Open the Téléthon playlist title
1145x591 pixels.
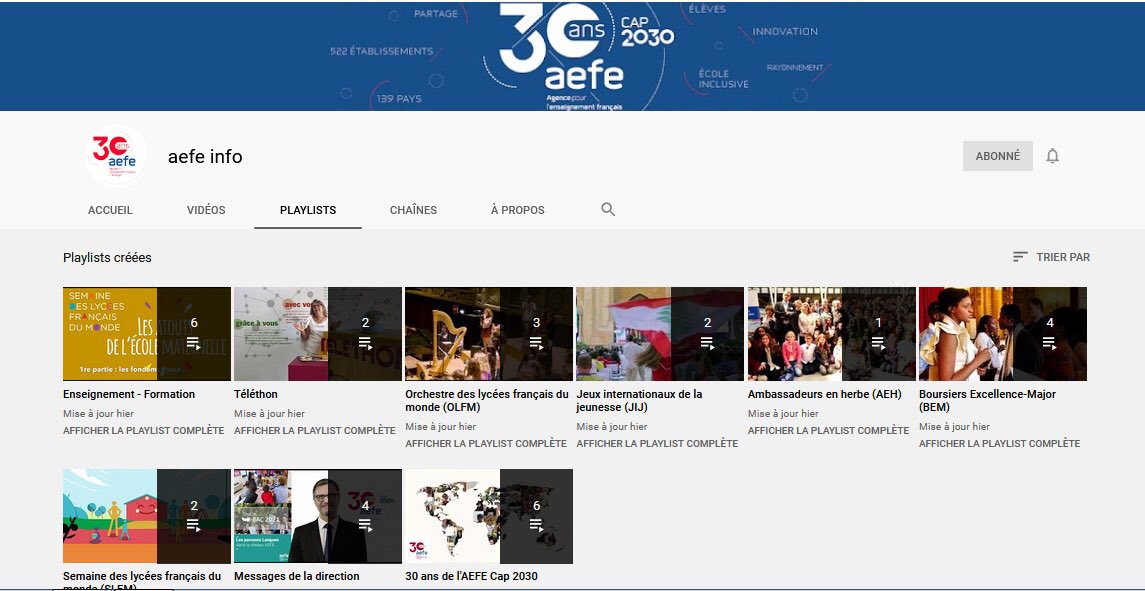click(256, 394)
